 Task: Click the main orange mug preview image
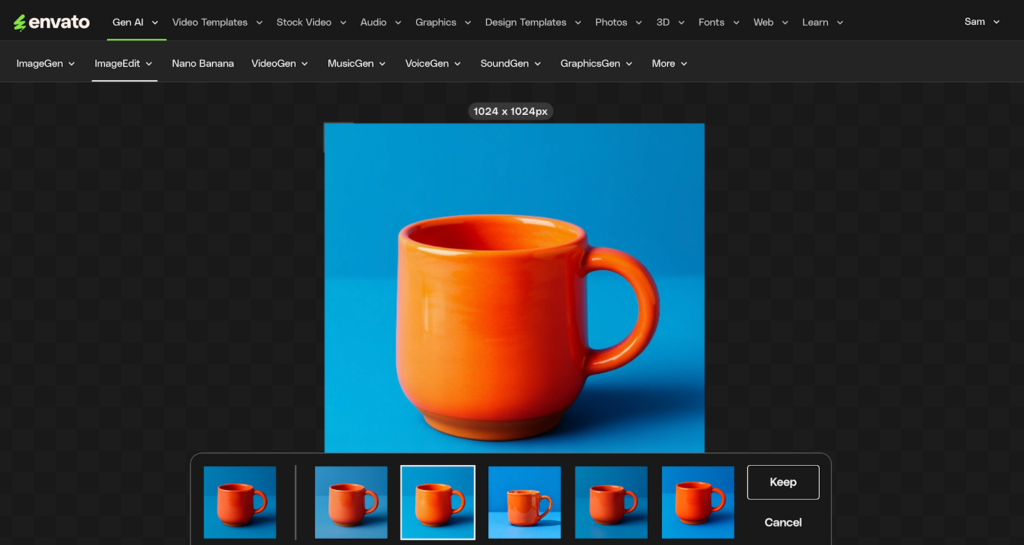(x=514, y=288)
